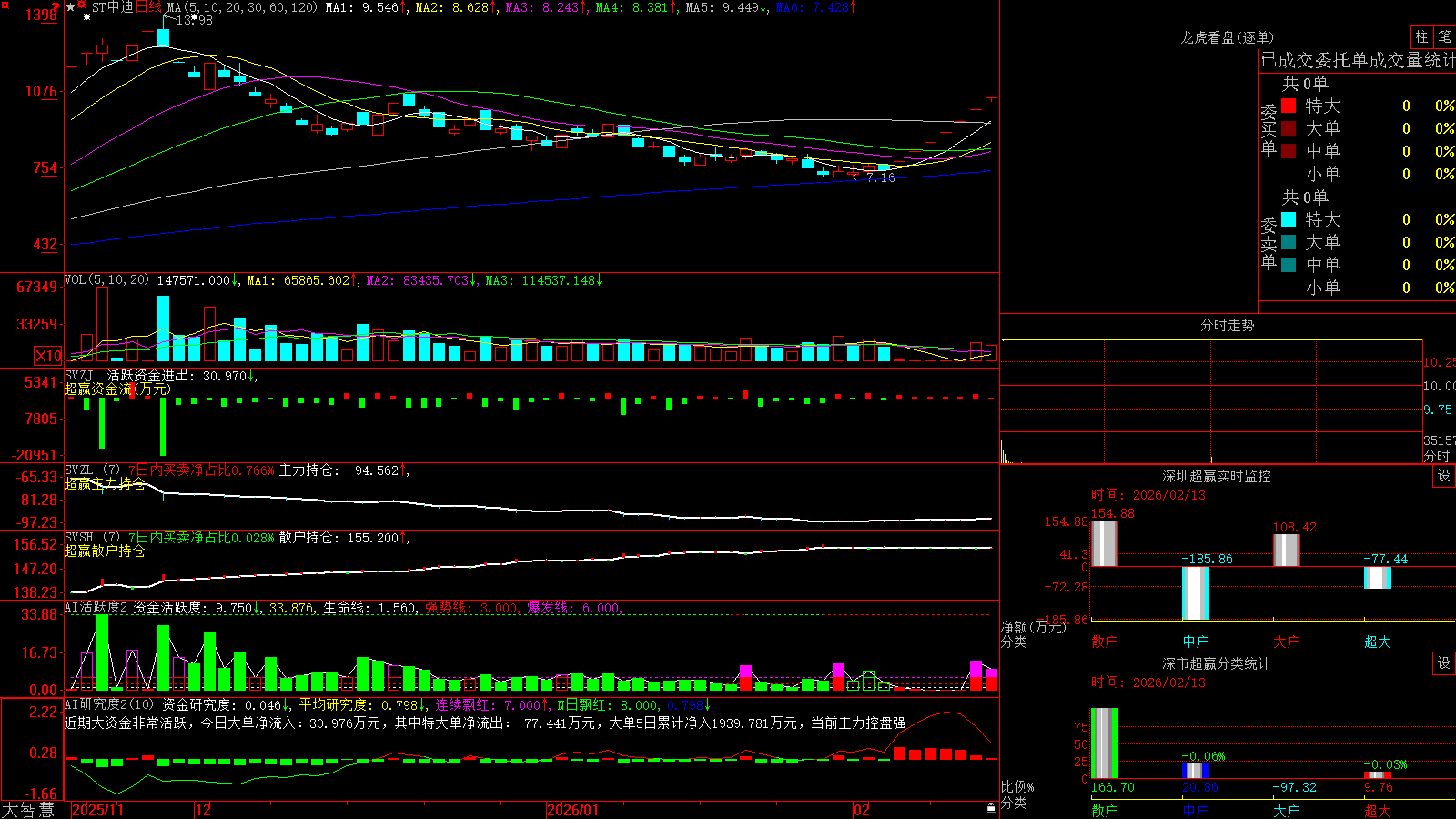Open settings 设 for 深市超赢分类统计 panel
The height and width of the screenshot is (819, 1456).
(1443, 663)
